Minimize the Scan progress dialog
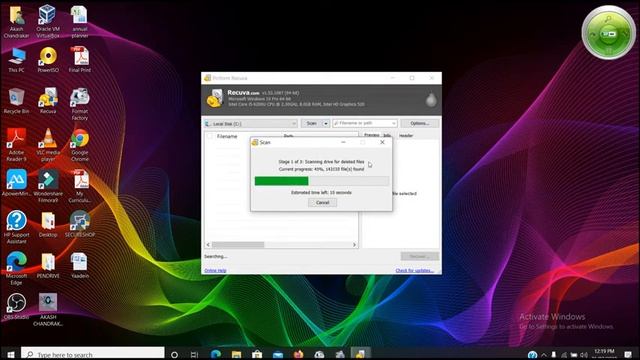The height and width of the screenshot is (360, 640). (343, 142)
